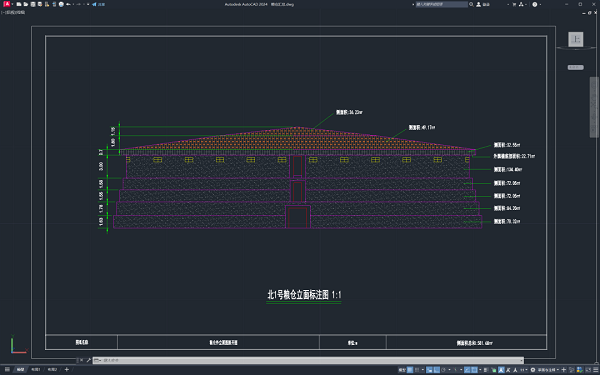
Task: Click the viewport controls label at top left
Action: [x=13, y=12]
